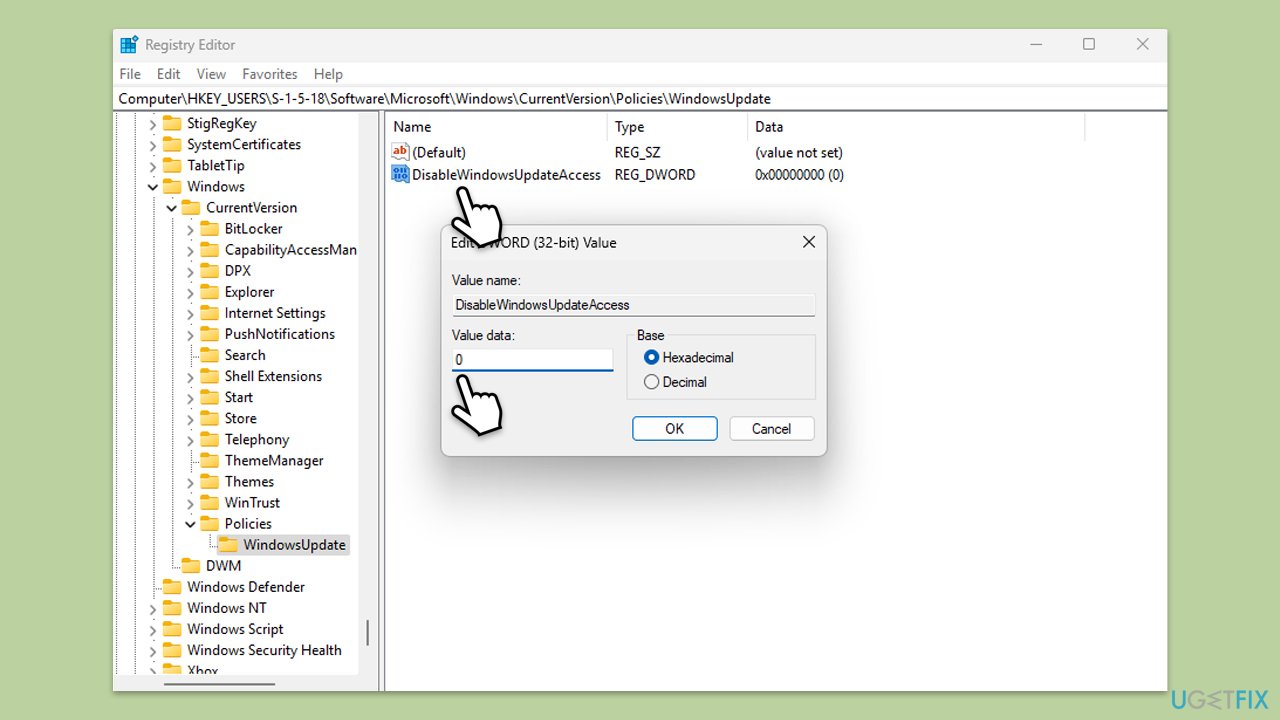Collapse the Policies tree node
This screenshot has width=1280, height=720.
(190, 524)
